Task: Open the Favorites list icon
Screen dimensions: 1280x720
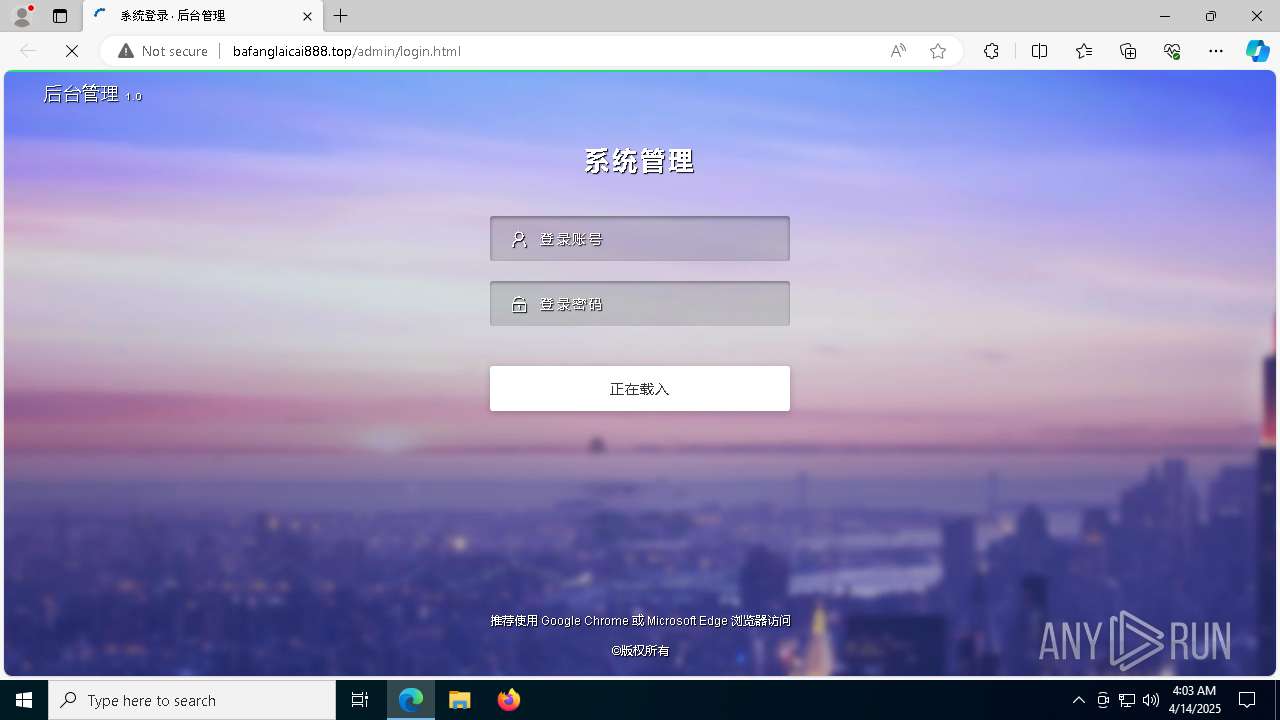Action: click(x=1084, y=51)
